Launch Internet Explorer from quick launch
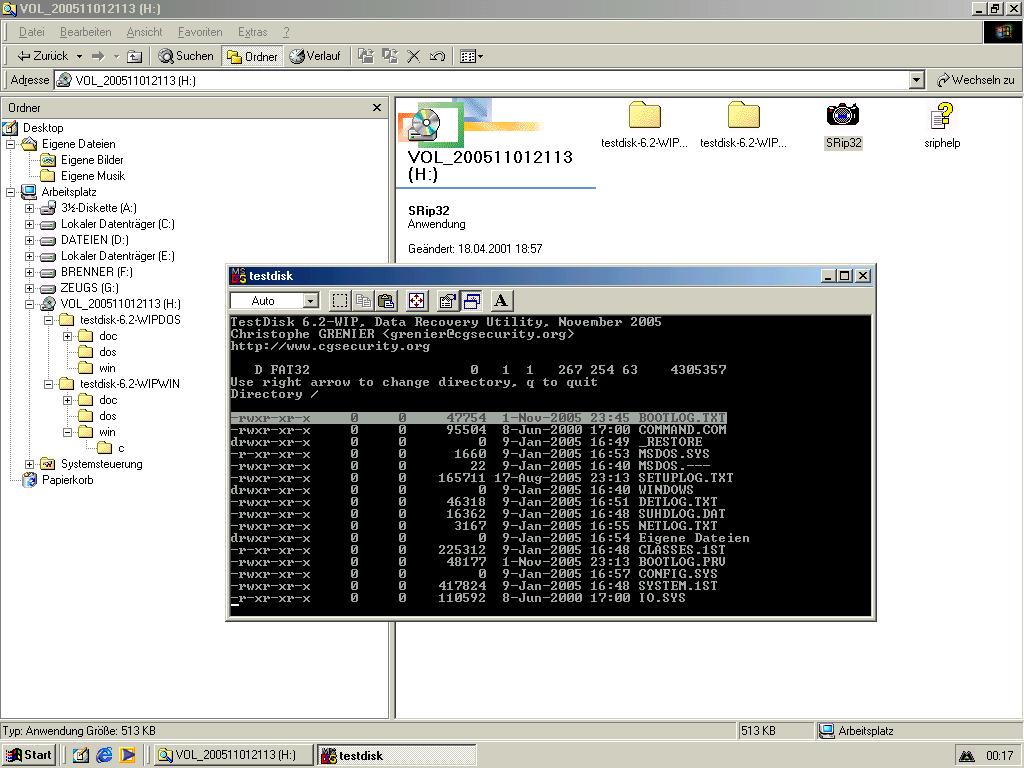Screen dimensions: 1024x768 104,755
